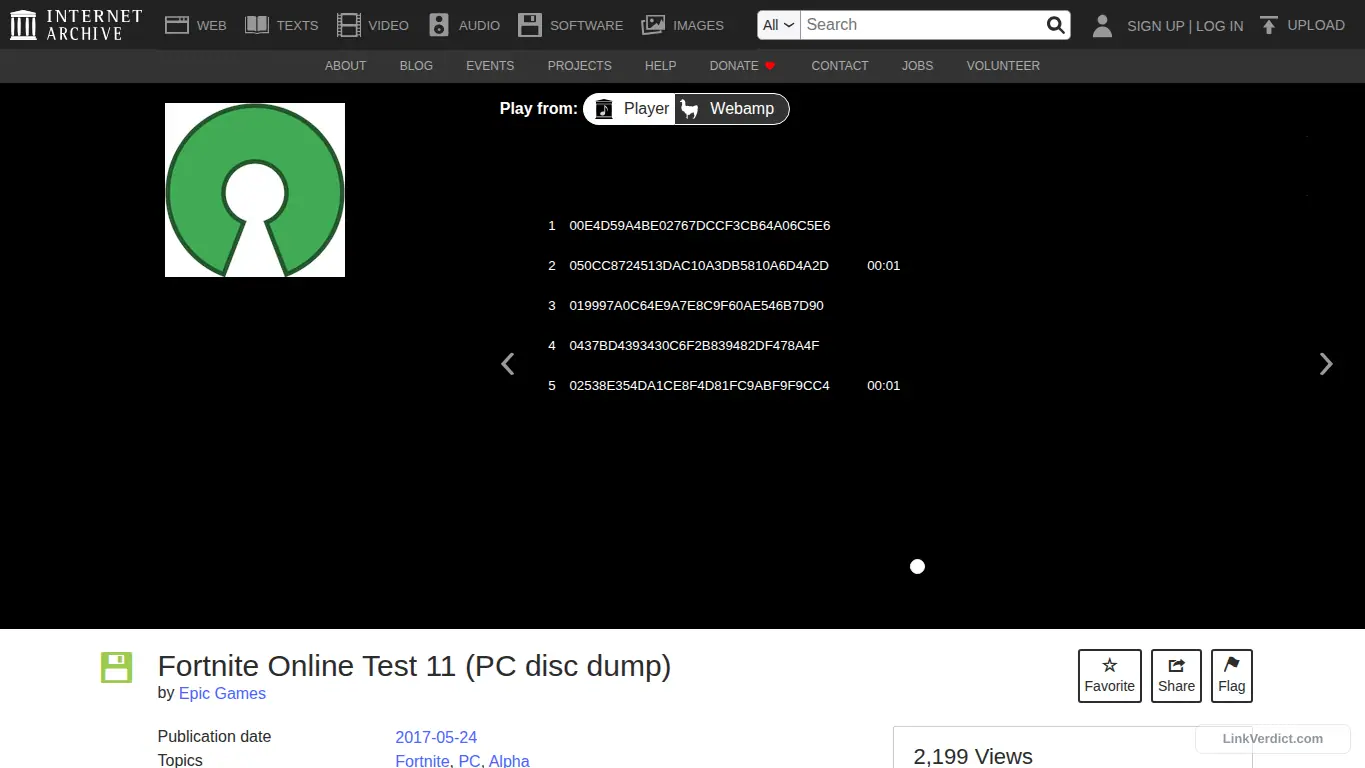The height and width of the screenshot is (768, 1365).
Task: Click the Fortnite Online Test 11 title
Action: click(414, 666)
